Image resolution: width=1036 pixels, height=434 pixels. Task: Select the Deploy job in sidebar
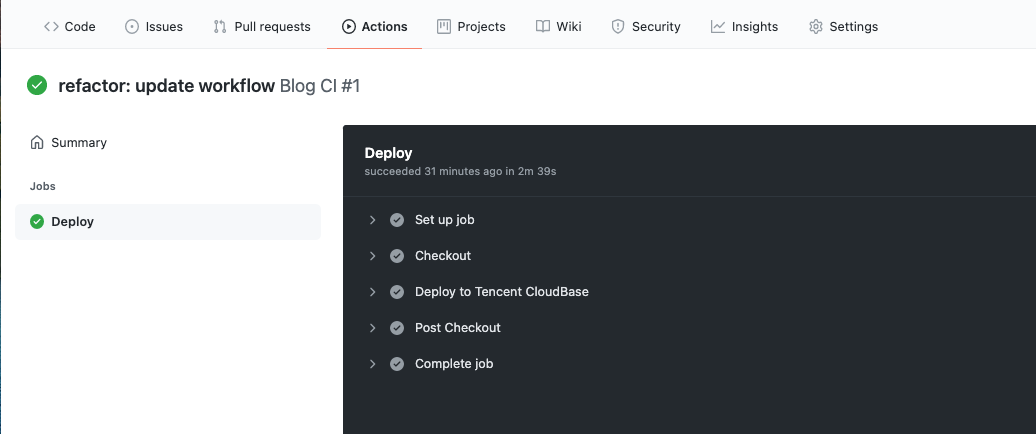[x=72, y=222]
